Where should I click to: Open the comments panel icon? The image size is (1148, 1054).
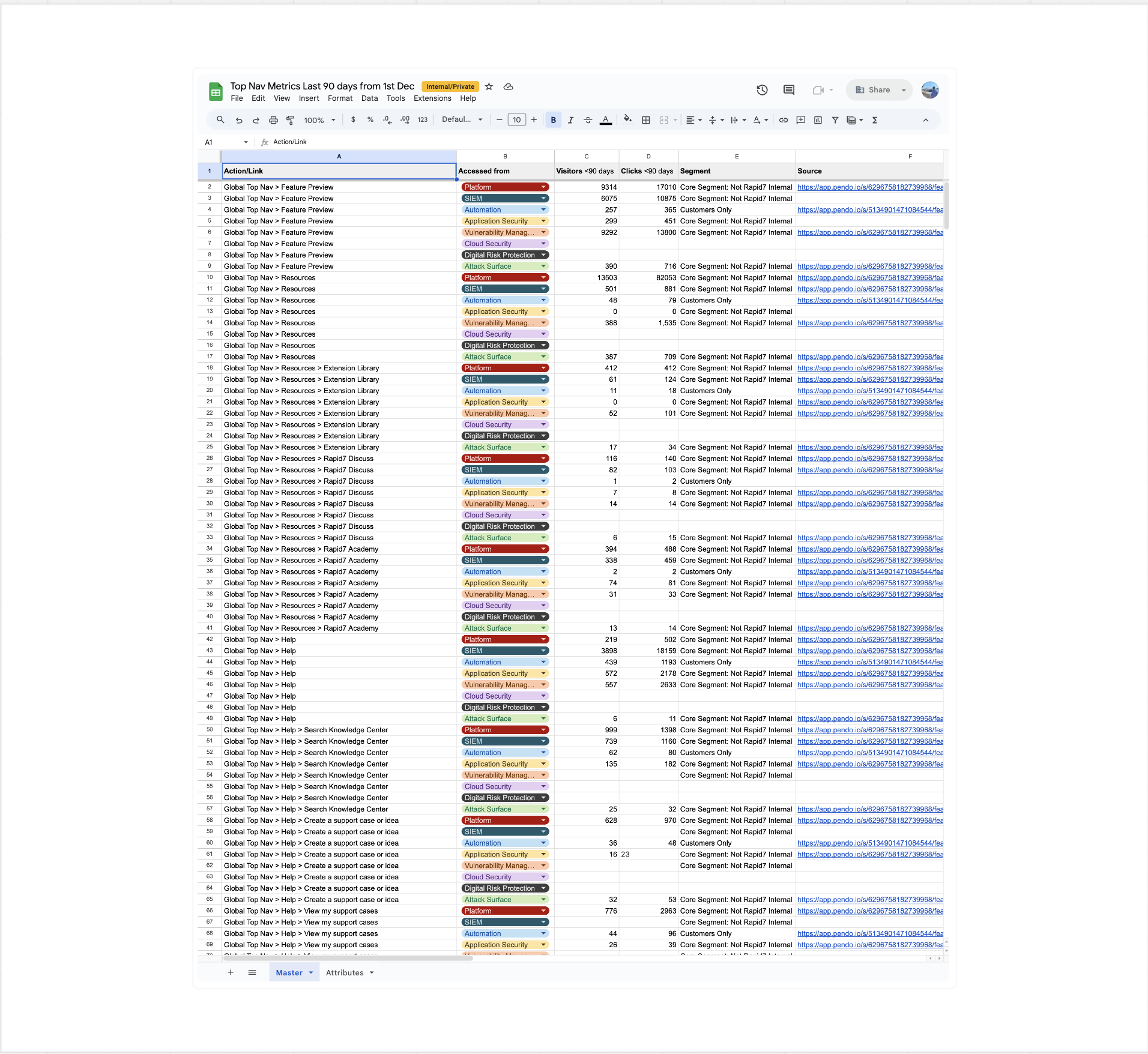click(x=789, y=90)
